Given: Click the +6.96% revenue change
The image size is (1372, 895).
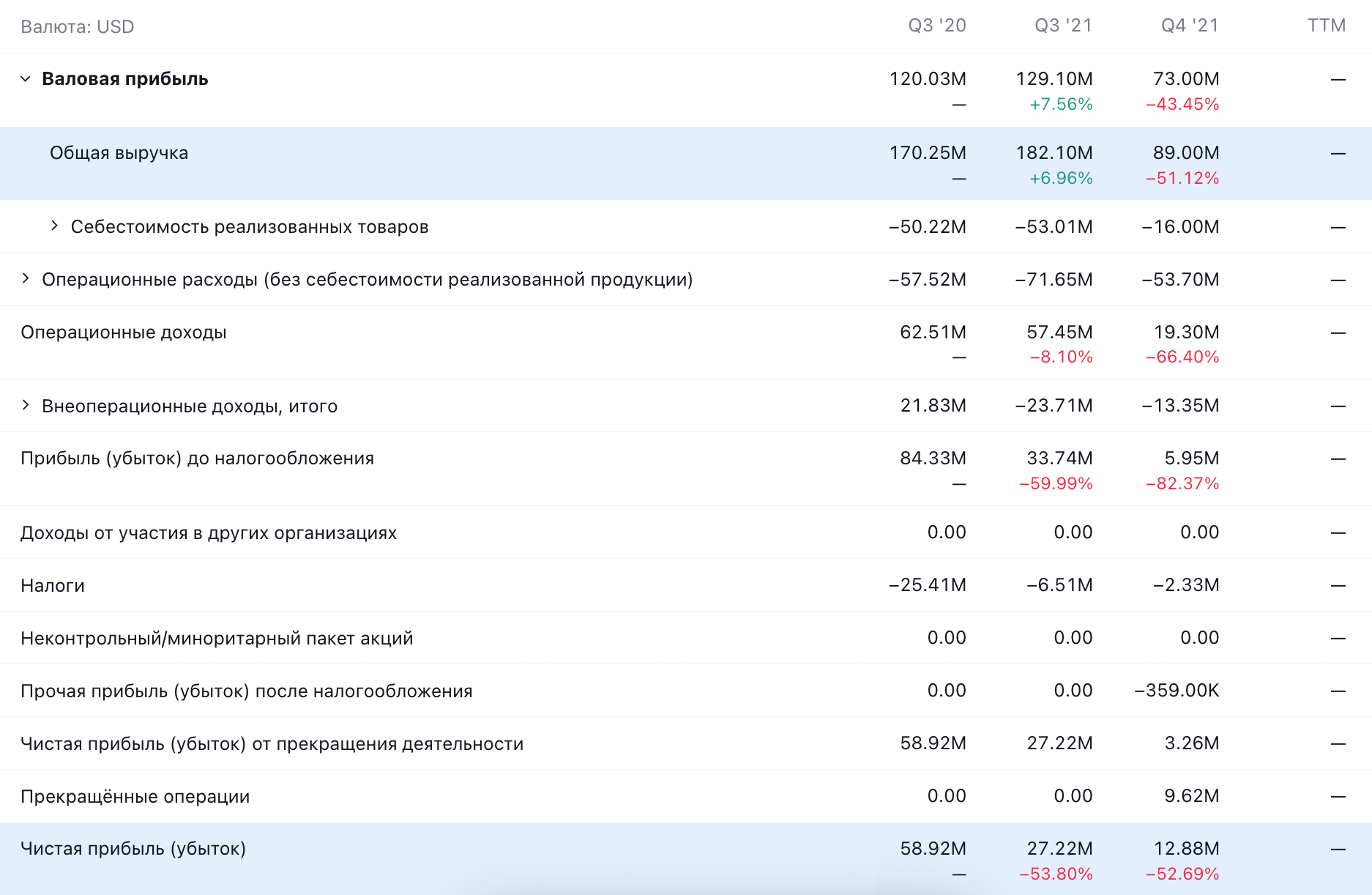Looking at the screenshot, I should point(1061,179).
